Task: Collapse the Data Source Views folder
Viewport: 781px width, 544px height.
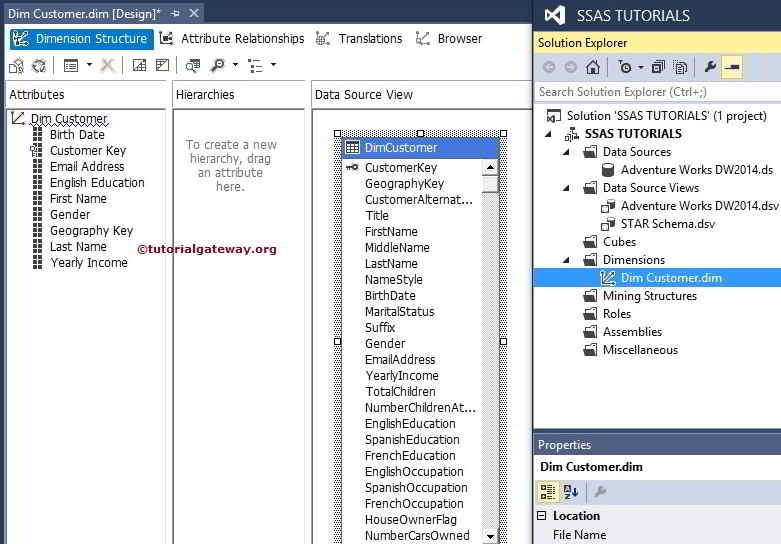Action: pos(566,188)
